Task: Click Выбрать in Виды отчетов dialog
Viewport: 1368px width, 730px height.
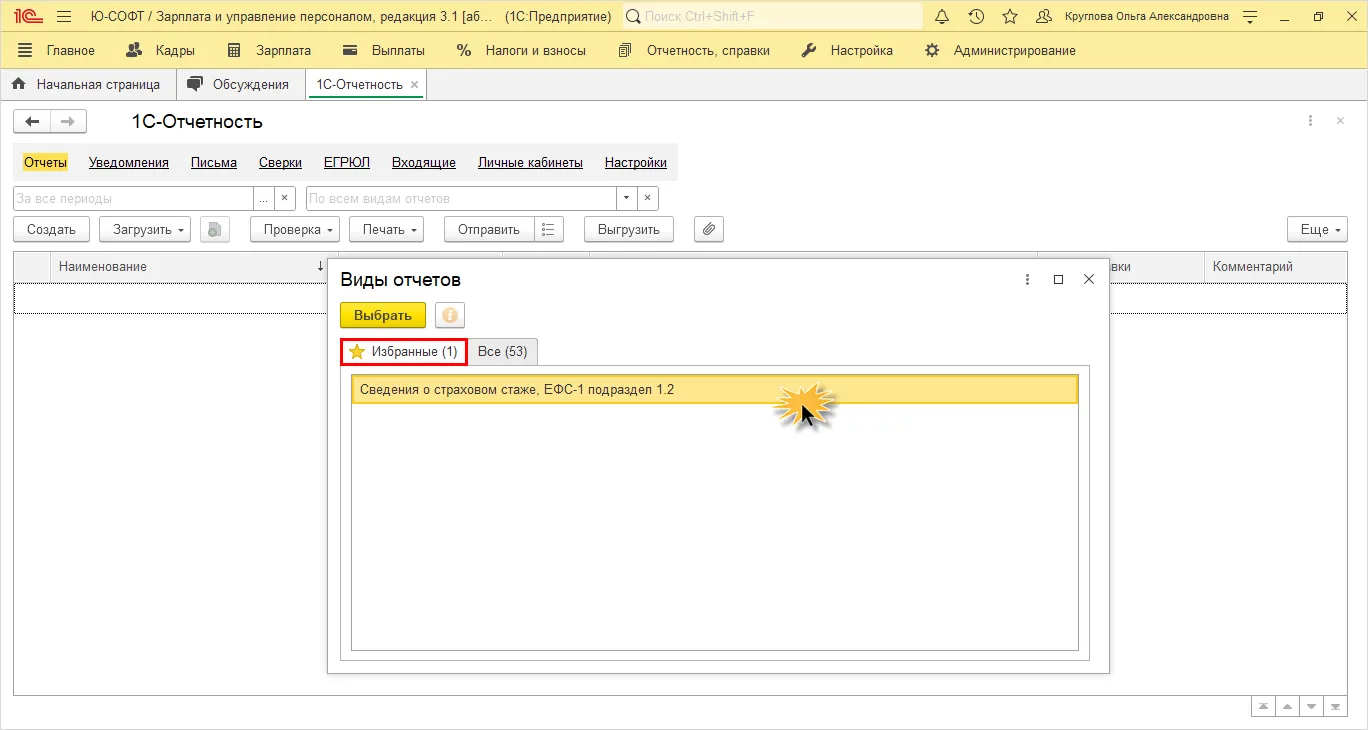Action: pyautogui.click(x=383, y=315)
